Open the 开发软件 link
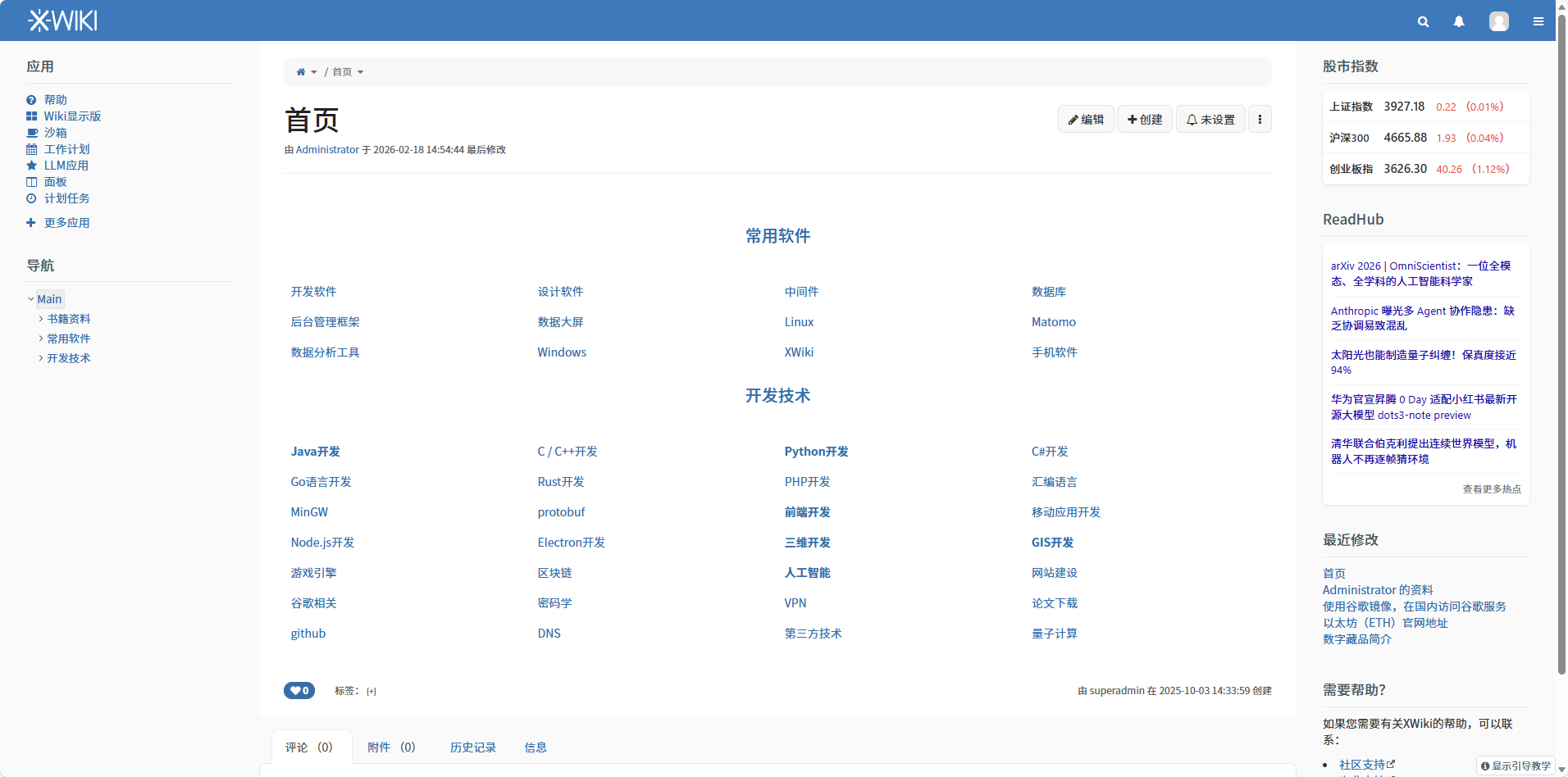Screen dimensions: 1568x777 point(313,292)
